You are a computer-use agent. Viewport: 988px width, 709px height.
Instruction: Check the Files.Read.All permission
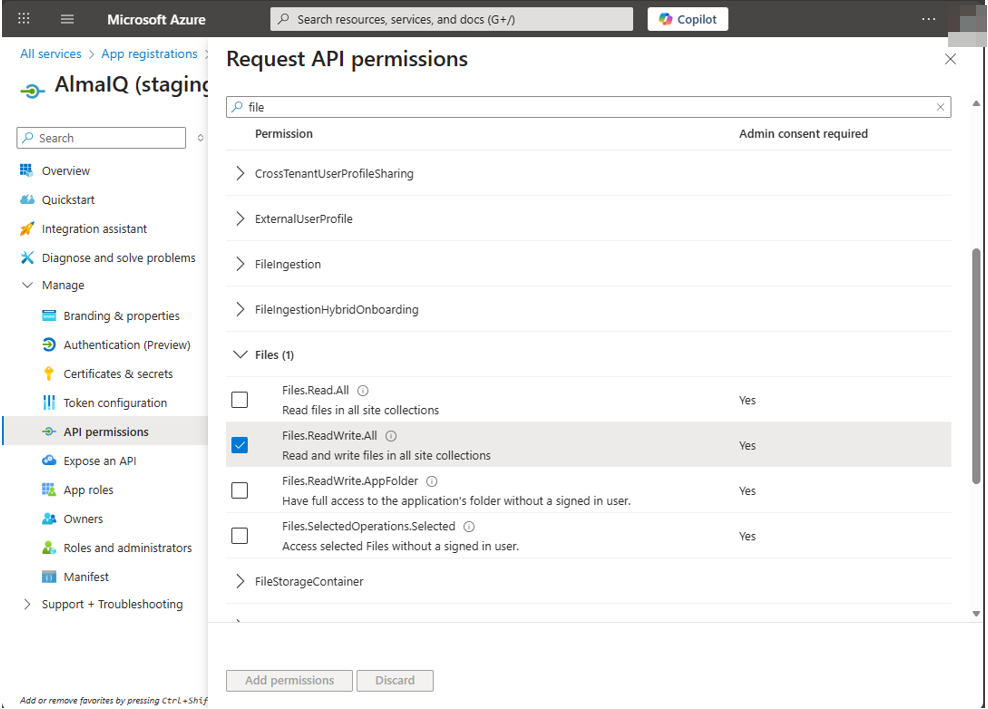coord(239,399)
